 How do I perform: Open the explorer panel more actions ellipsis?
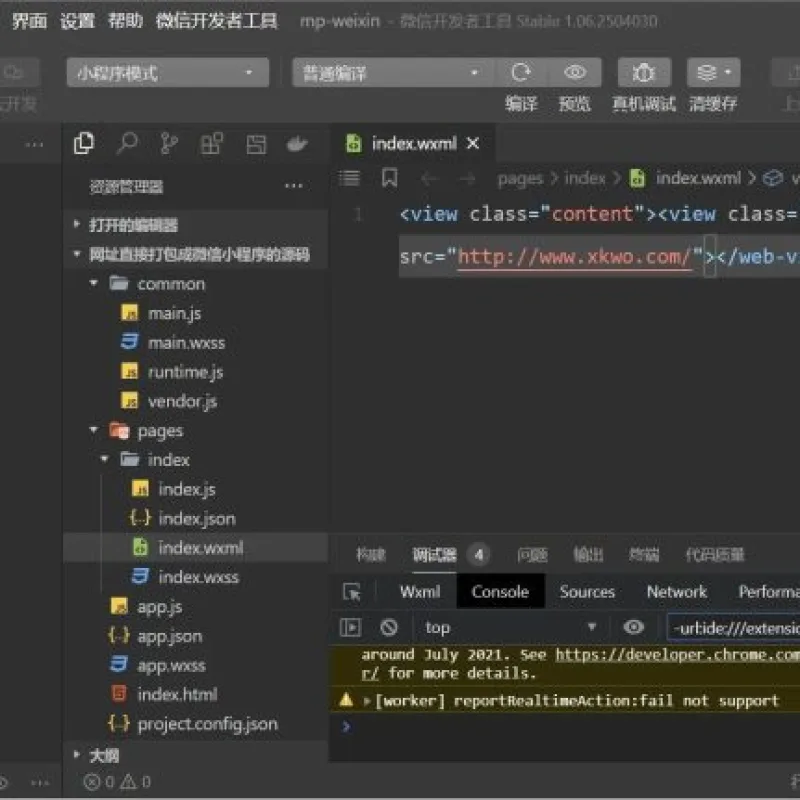293,186
